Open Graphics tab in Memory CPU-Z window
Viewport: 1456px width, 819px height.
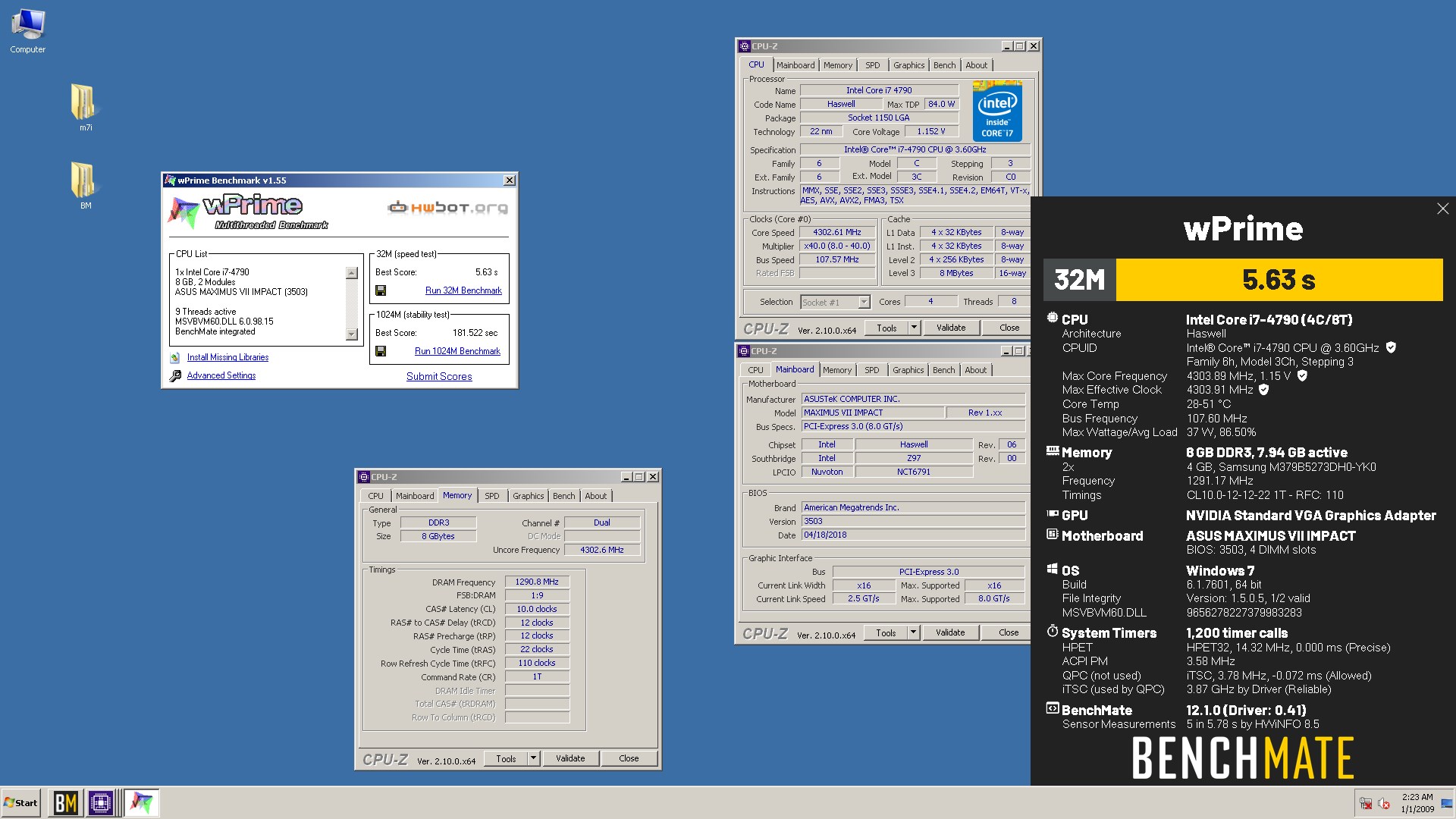tap(528, 496)
